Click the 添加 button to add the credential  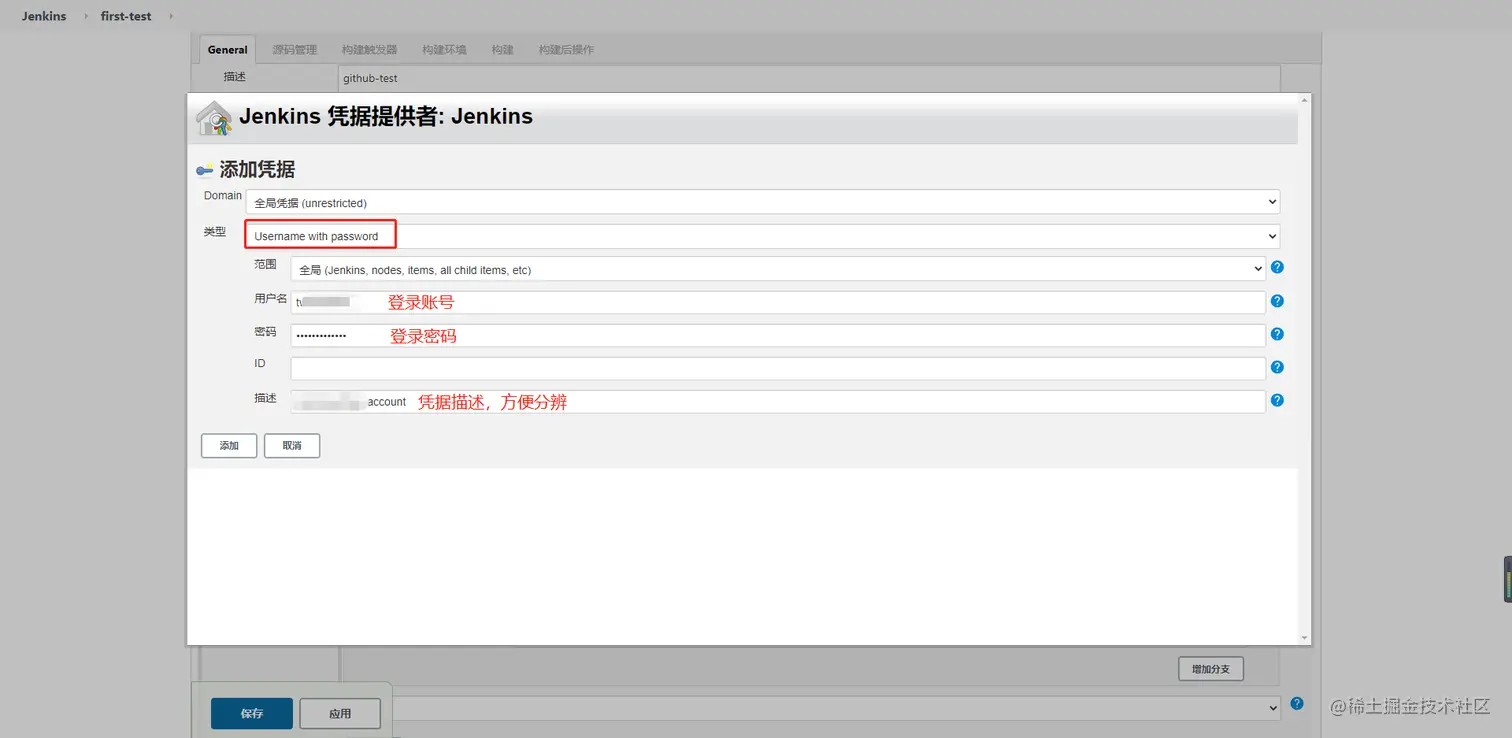click(228, 445)
